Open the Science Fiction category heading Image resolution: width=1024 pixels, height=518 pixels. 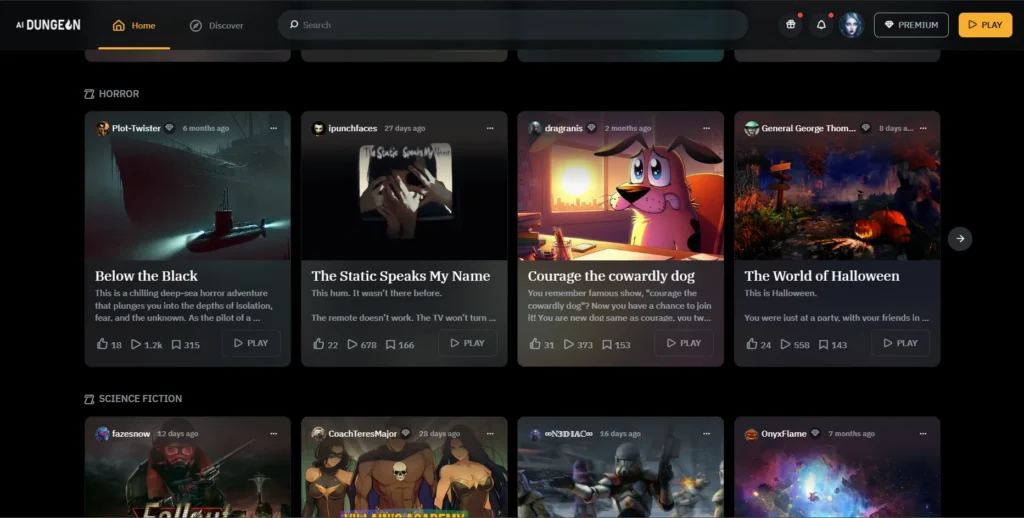click(x=133, y=398)
